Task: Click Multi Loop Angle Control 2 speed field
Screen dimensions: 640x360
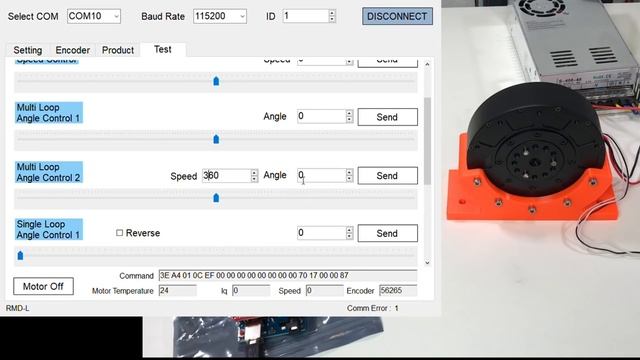Action: [226, 176]
